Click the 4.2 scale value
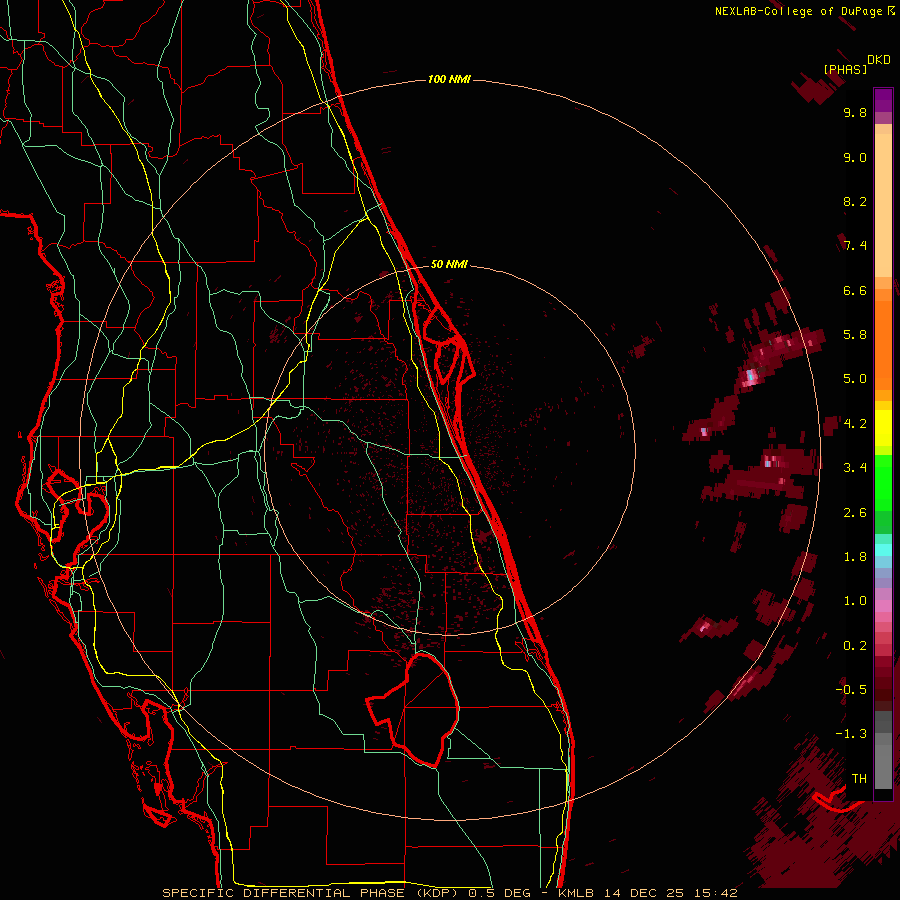900x900 pixels. point(855,424)
